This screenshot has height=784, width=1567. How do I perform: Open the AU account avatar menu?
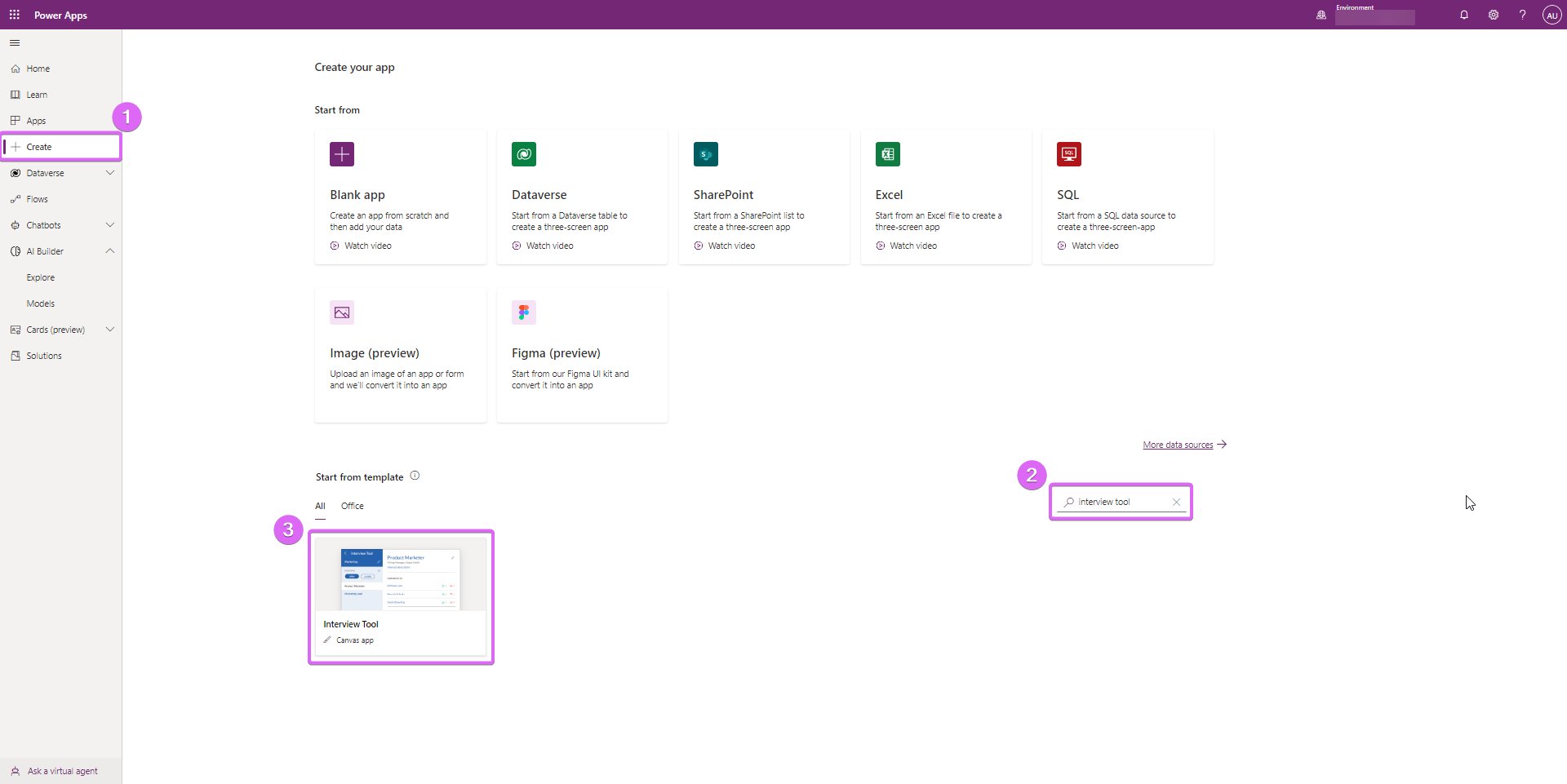(x=1551, y=15)
